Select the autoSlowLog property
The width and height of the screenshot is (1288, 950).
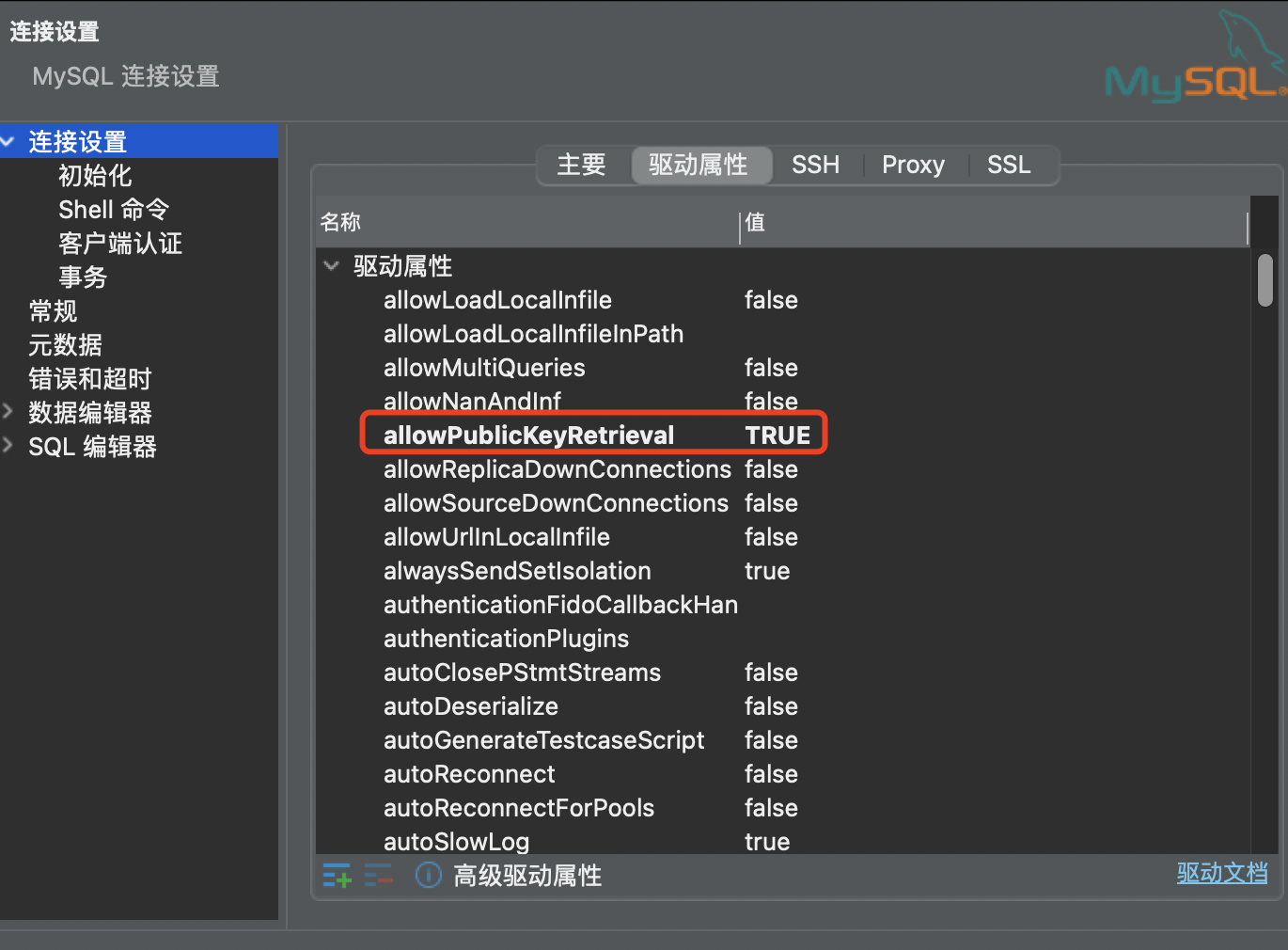[x=455, y=841]
